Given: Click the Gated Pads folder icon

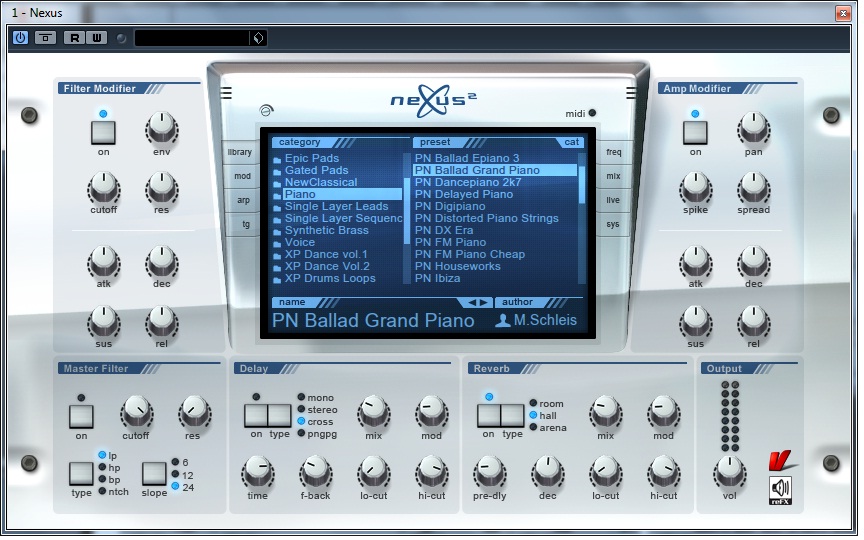Looking at the screenshot, I should pyautogui.click(x=277, y=172).
